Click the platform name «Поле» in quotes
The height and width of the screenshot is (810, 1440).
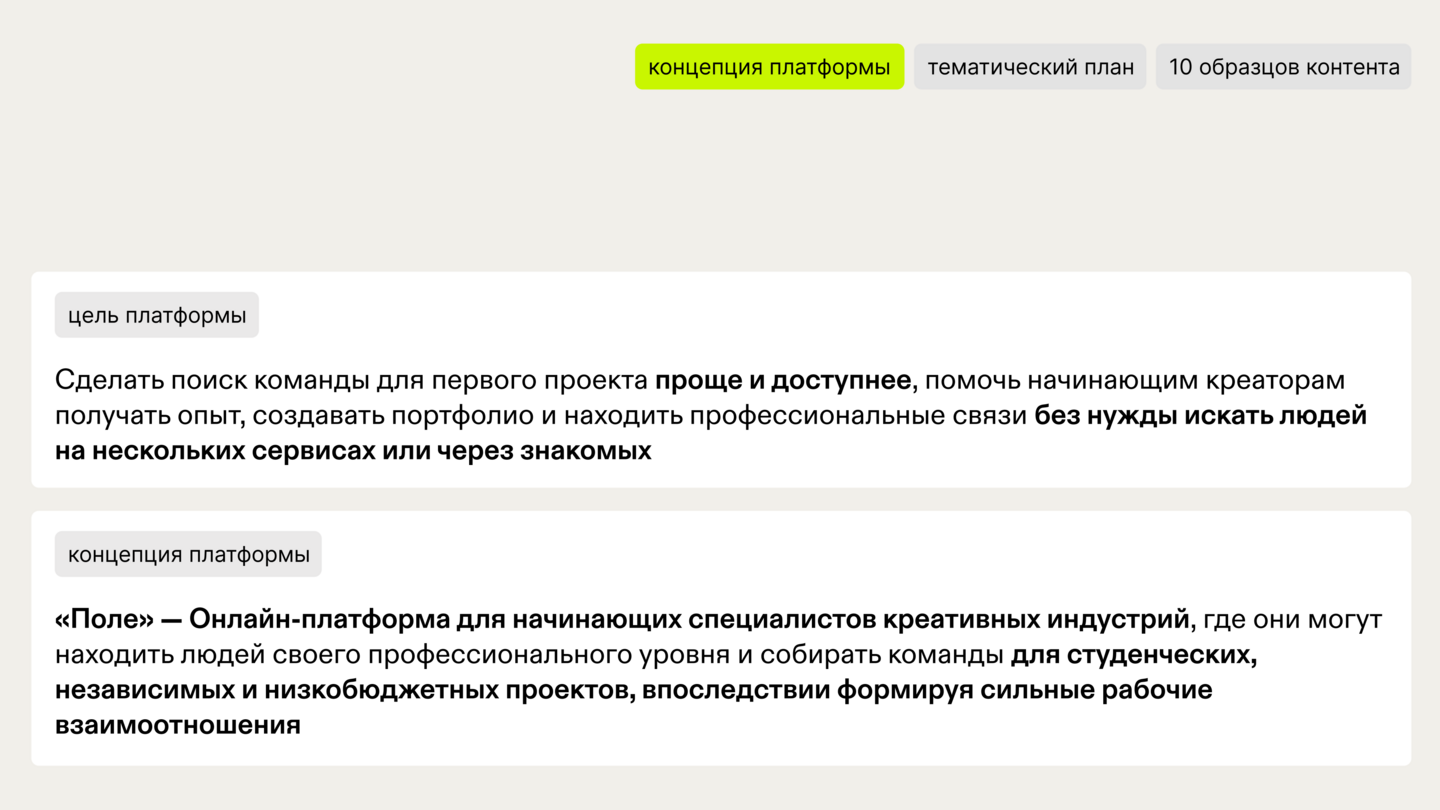105,620
